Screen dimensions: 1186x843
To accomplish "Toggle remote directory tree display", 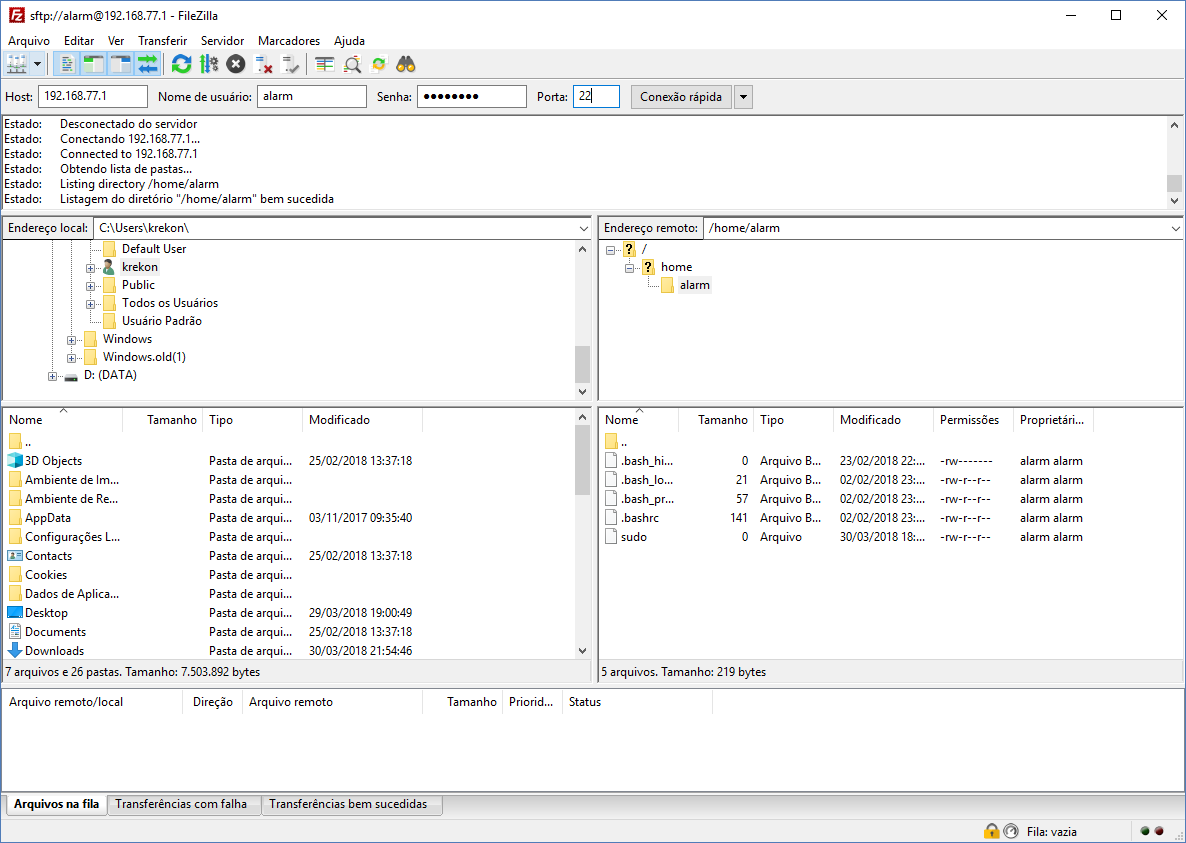I will (120, 64).
